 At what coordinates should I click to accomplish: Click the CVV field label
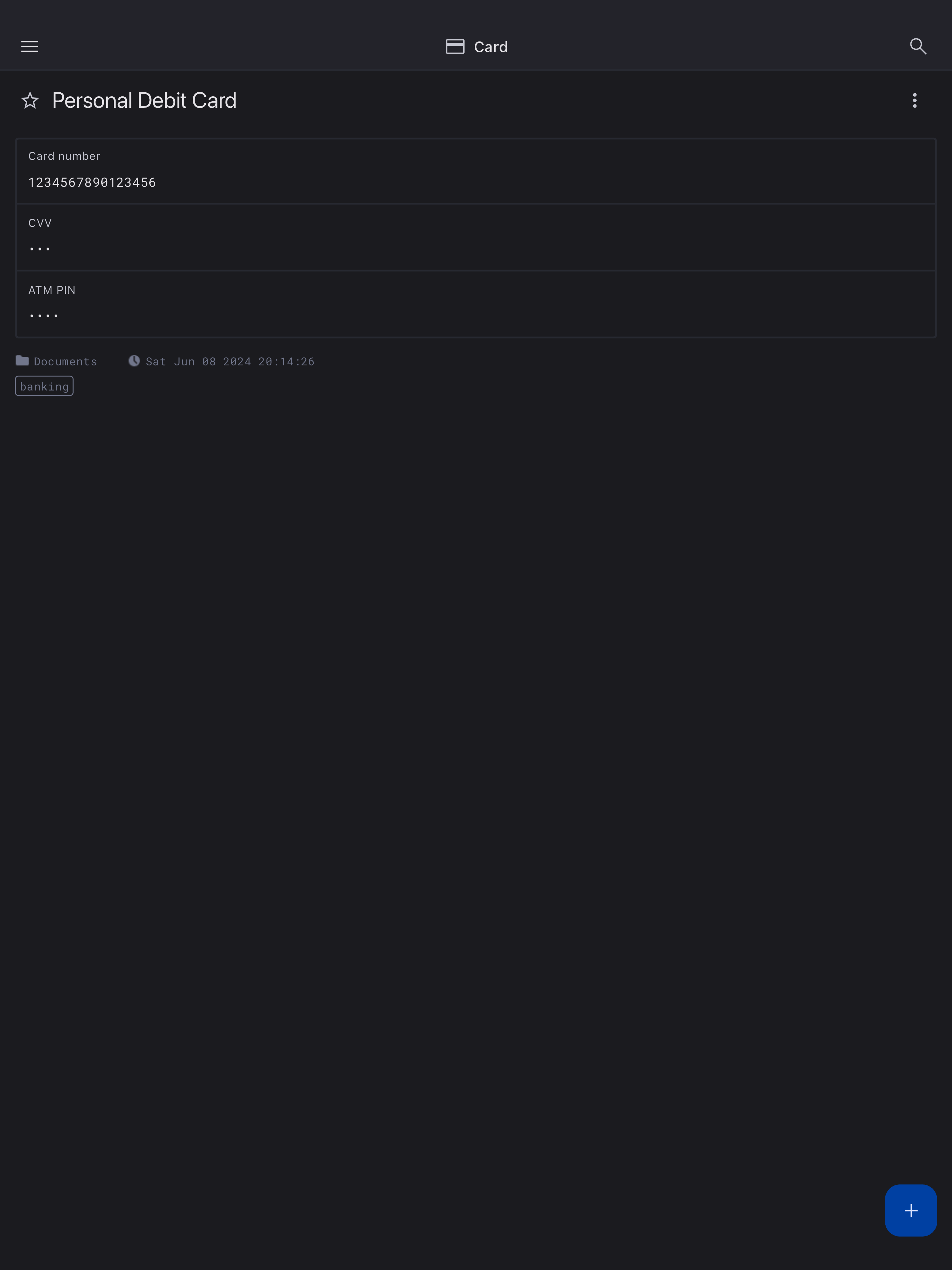40,223
